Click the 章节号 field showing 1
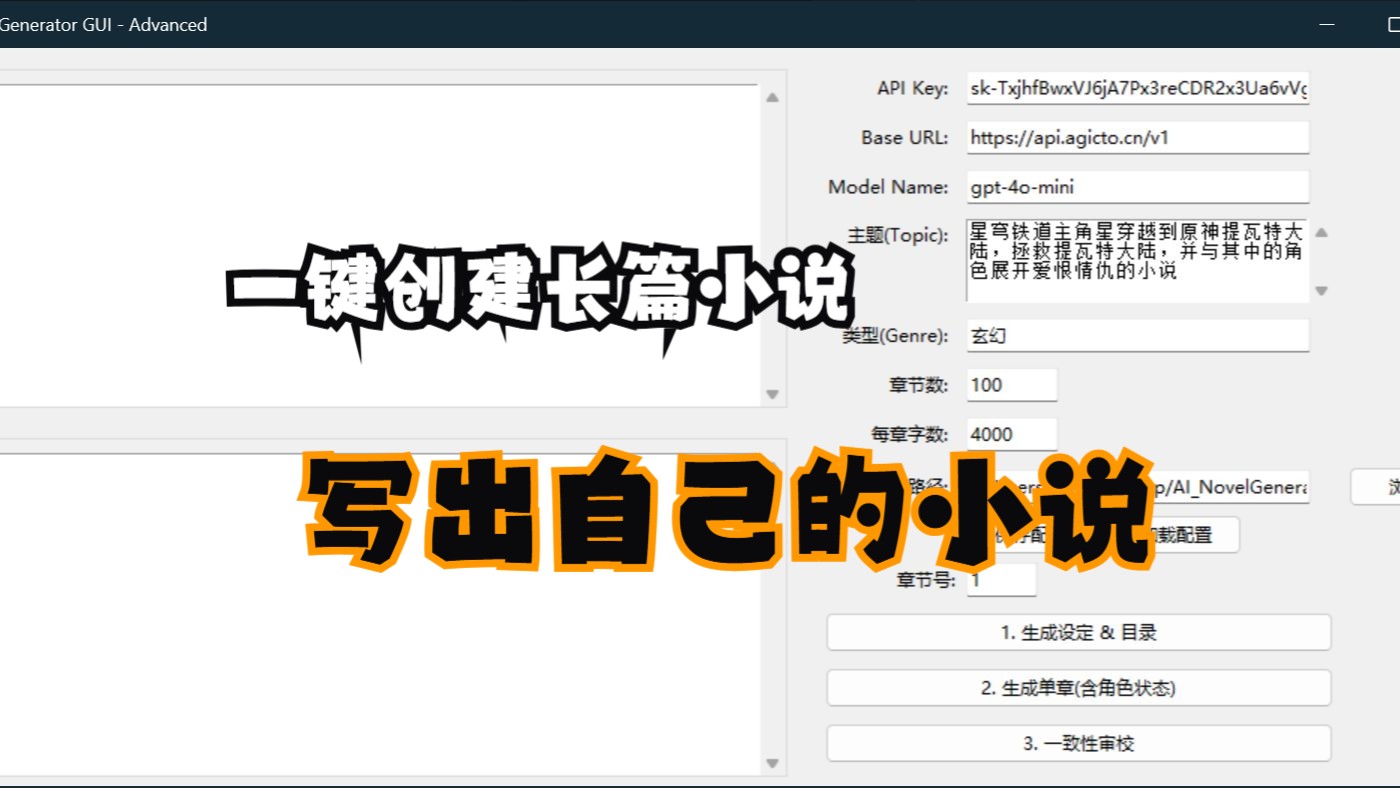 click(x=1001, y=580)
